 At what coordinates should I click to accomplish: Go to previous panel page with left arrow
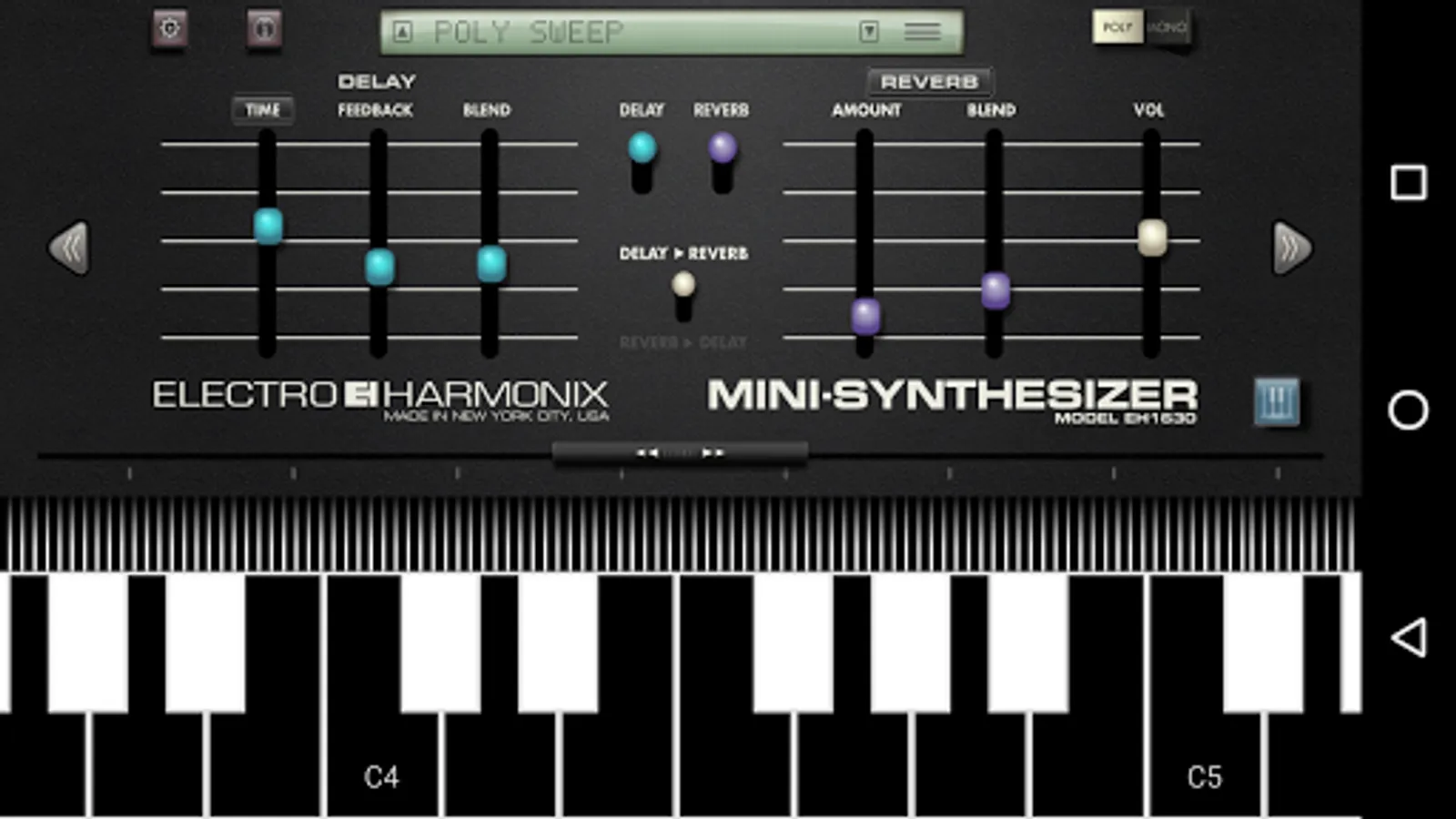coord(69,248)
